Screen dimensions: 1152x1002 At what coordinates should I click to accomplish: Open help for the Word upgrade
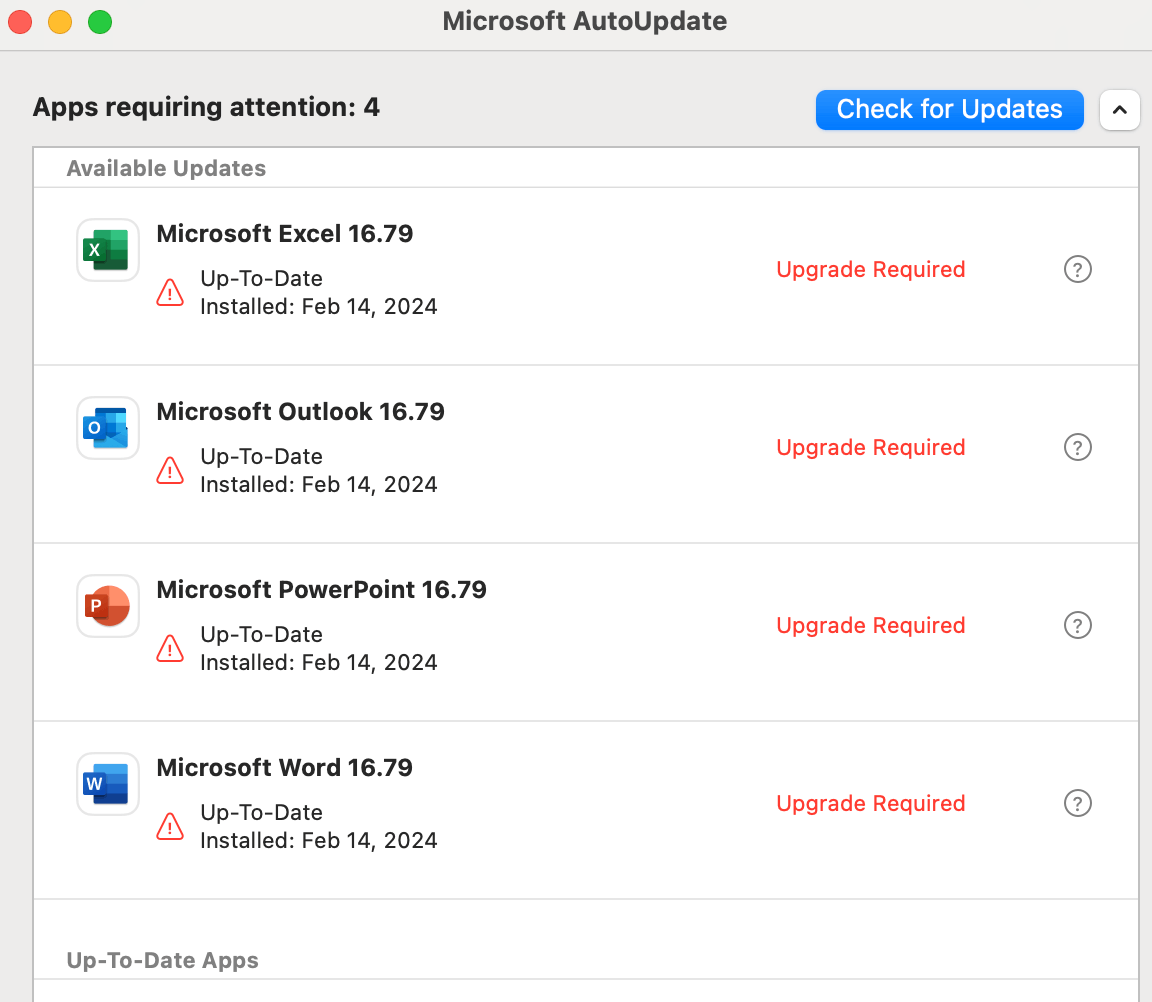(1078, 803)
